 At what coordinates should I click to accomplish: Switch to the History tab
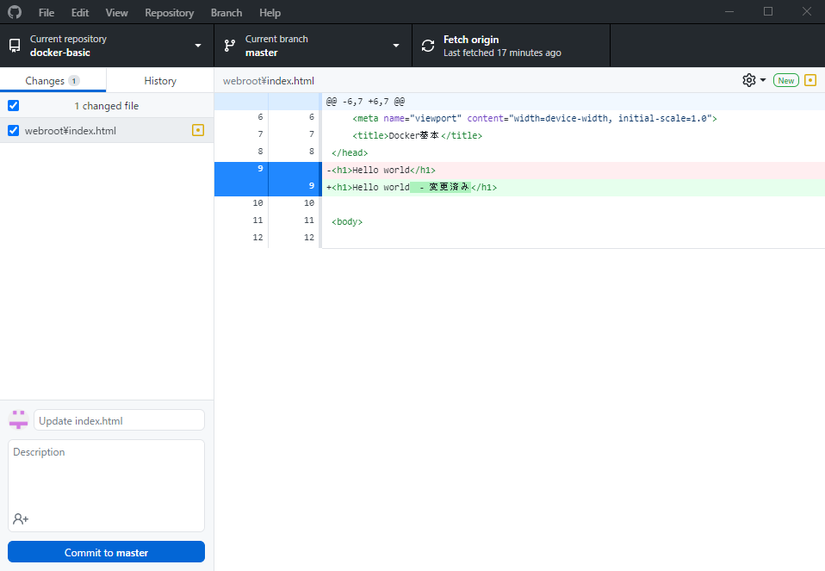pos(160,81)
